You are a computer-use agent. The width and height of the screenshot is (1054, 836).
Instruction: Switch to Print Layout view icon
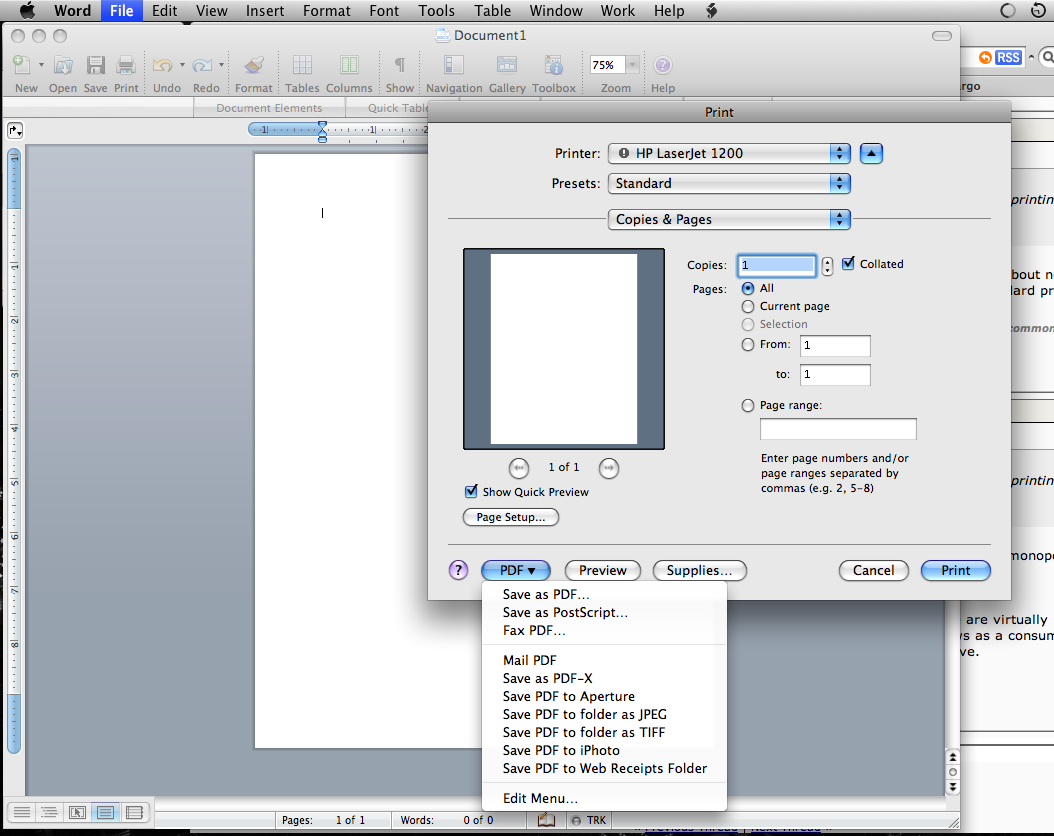tap(106, 812)
